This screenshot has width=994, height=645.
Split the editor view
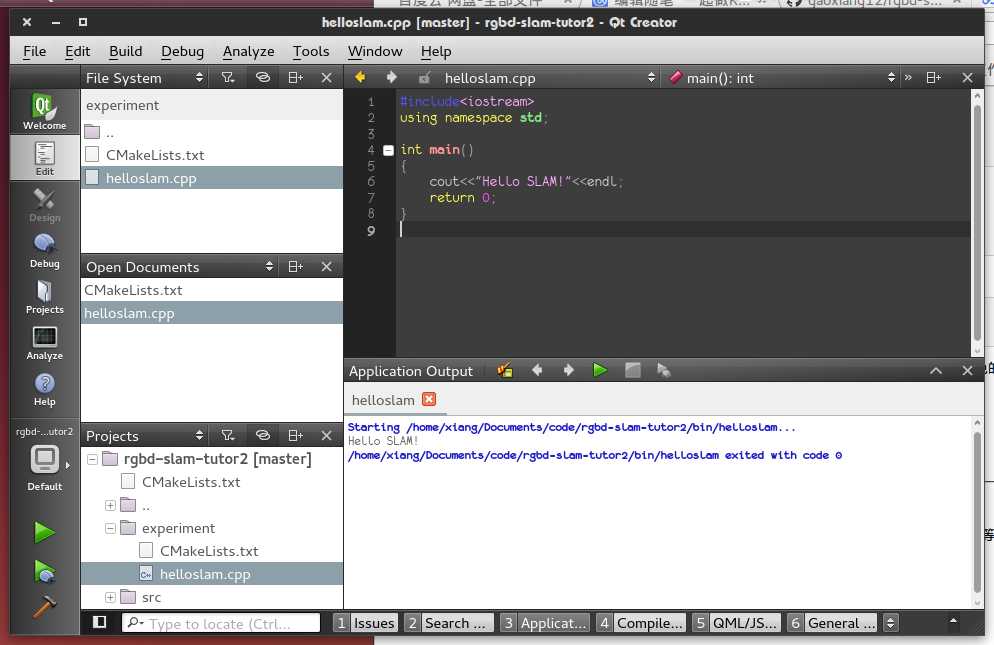(x=933, y=77)
